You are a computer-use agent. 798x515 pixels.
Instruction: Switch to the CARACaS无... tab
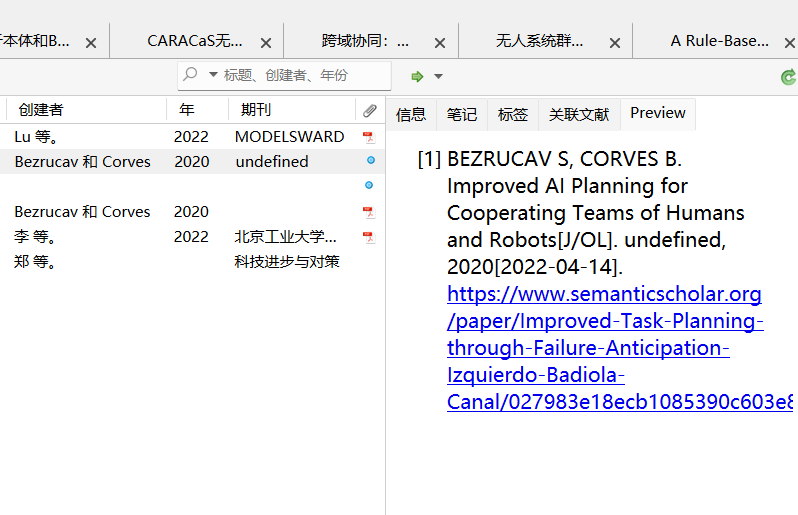[195, 41]
